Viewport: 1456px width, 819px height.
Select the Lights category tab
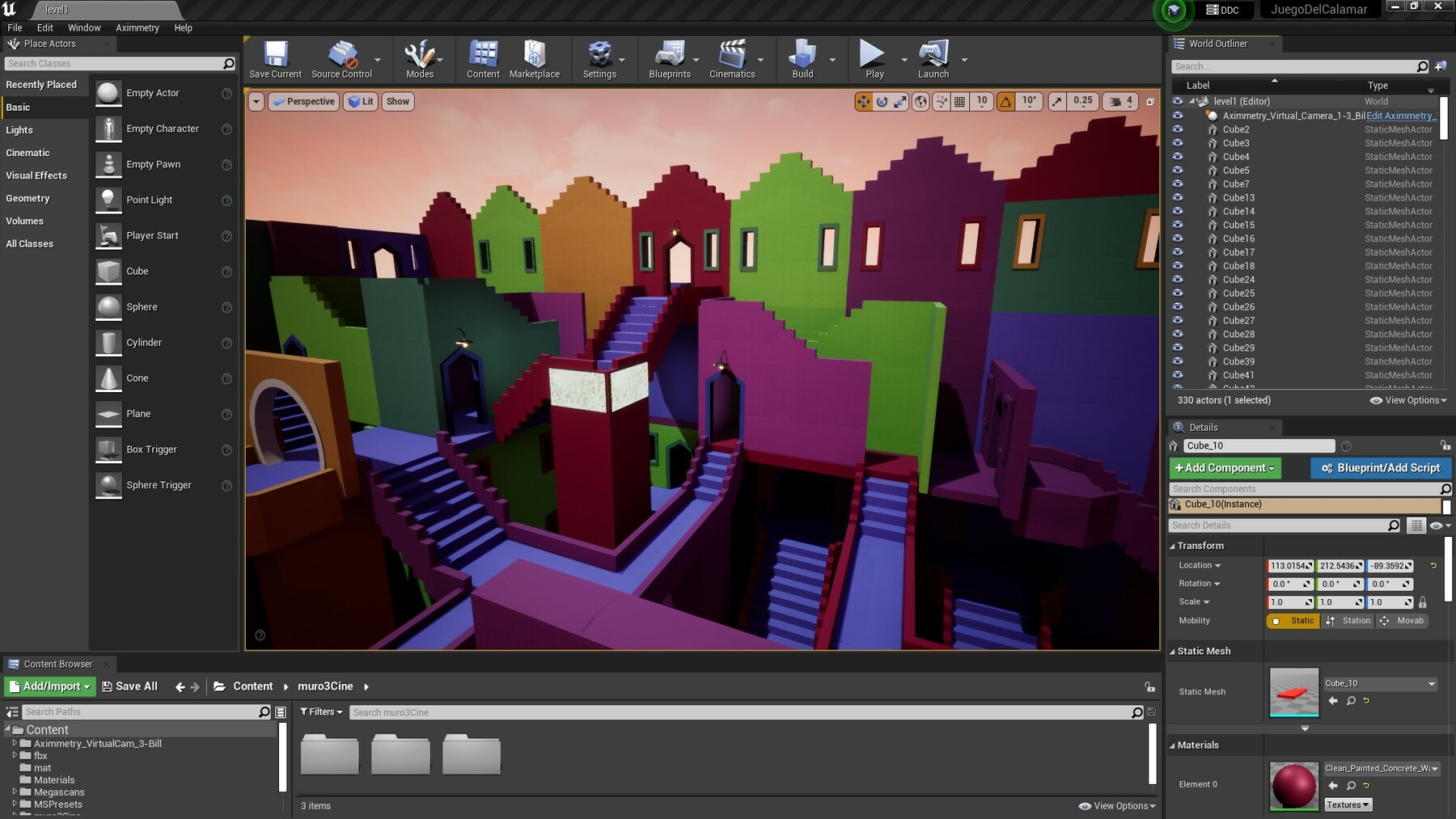(19, 130)
